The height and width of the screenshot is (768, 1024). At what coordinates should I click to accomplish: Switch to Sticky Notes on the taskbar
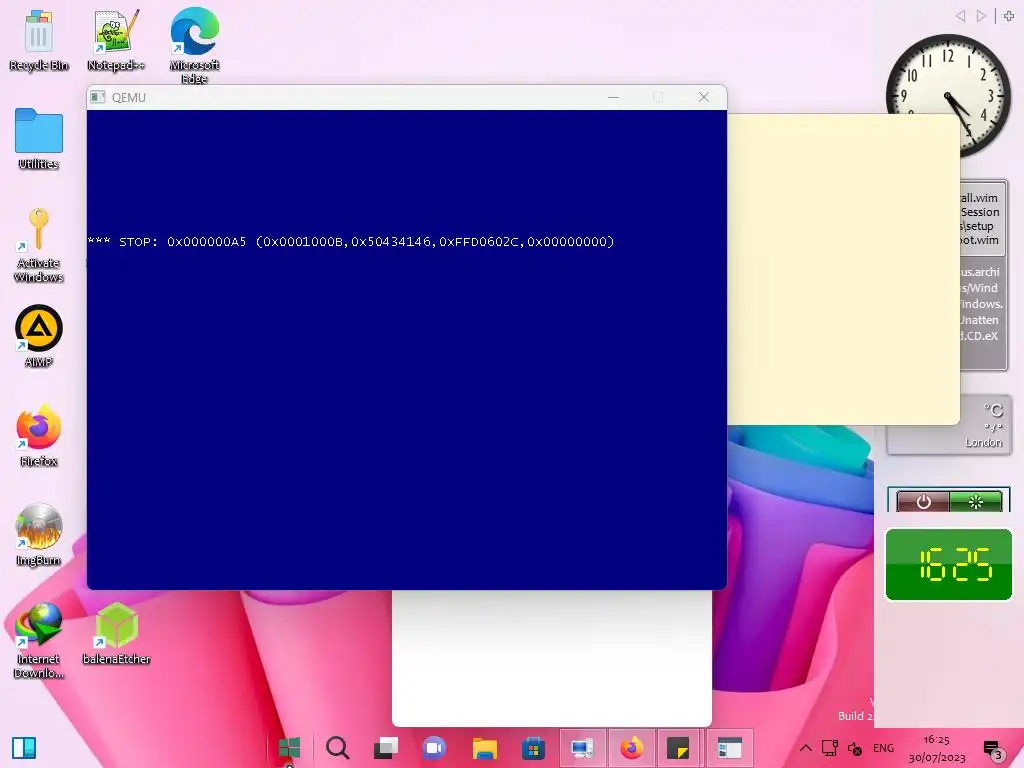pyautogui.click(x=679, y=748)
